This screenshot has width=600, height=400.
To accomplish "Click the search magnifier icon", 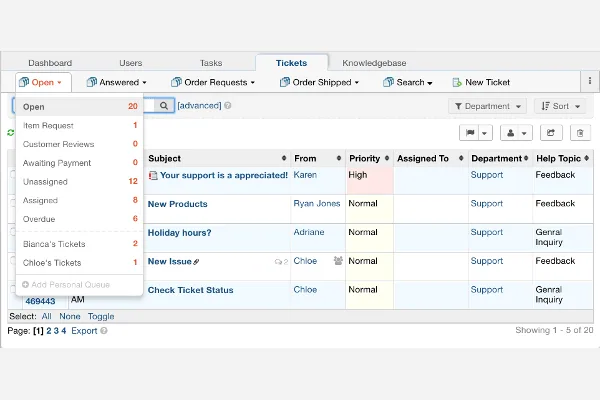I will click(x=164, y=106).
